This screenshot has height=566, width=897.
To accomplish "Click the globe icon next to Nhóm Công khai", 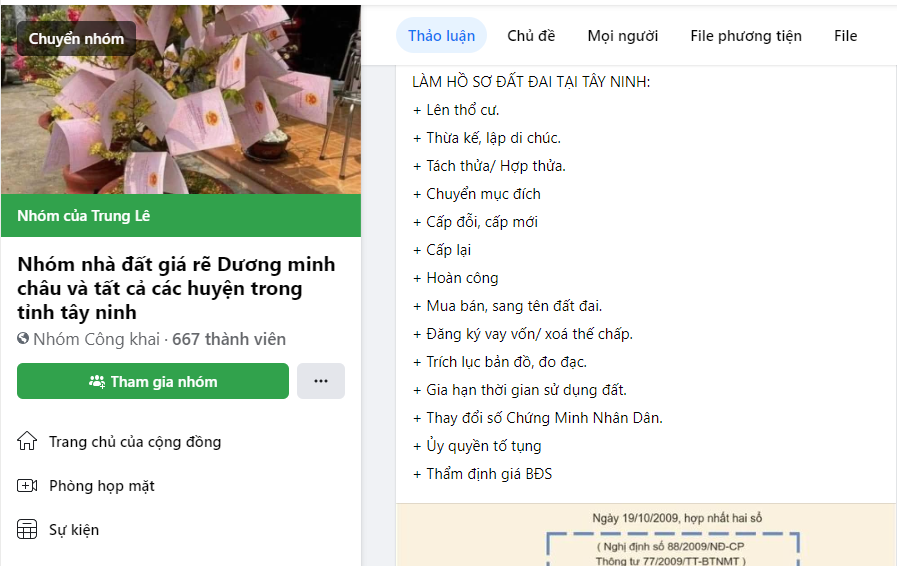I will tap(23, 339).
